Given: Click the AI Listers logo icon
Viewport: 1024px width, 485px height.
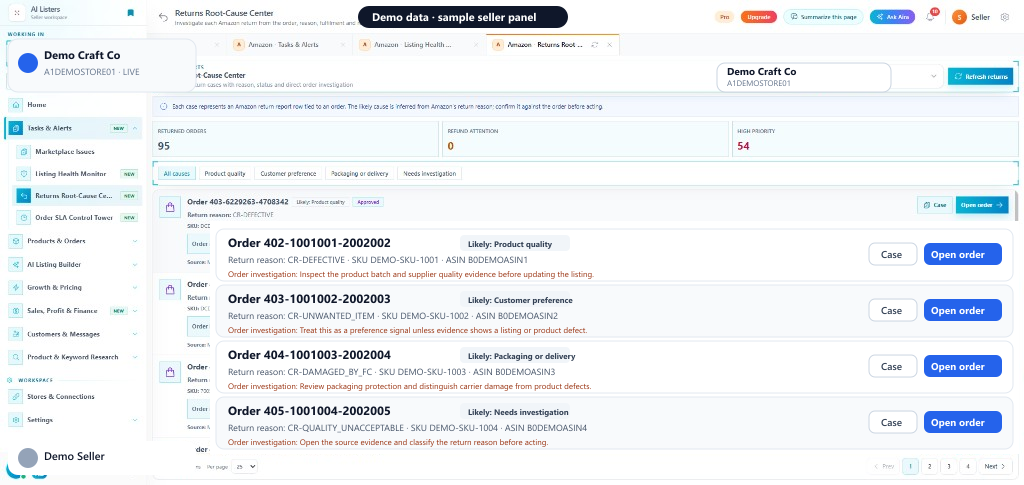Looking at the screenshot, I should (x=17, y=12).
